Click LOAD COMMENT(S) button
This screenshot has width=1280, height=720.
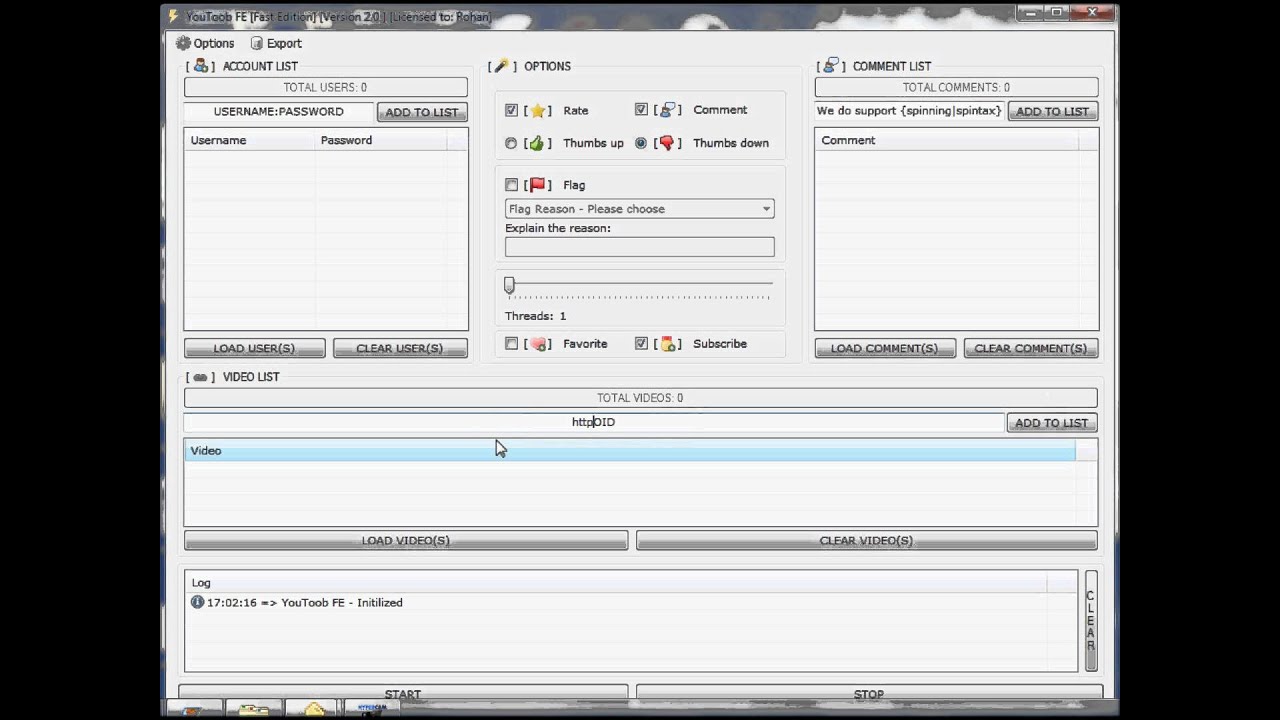point(884,348)
